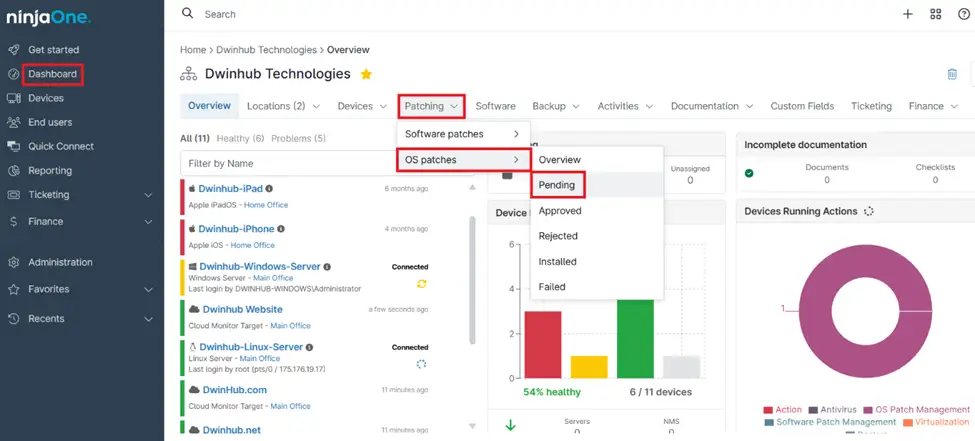Collapse the Patching dropdown tab
The image size is (975, 441).
[x=432, y=106]
